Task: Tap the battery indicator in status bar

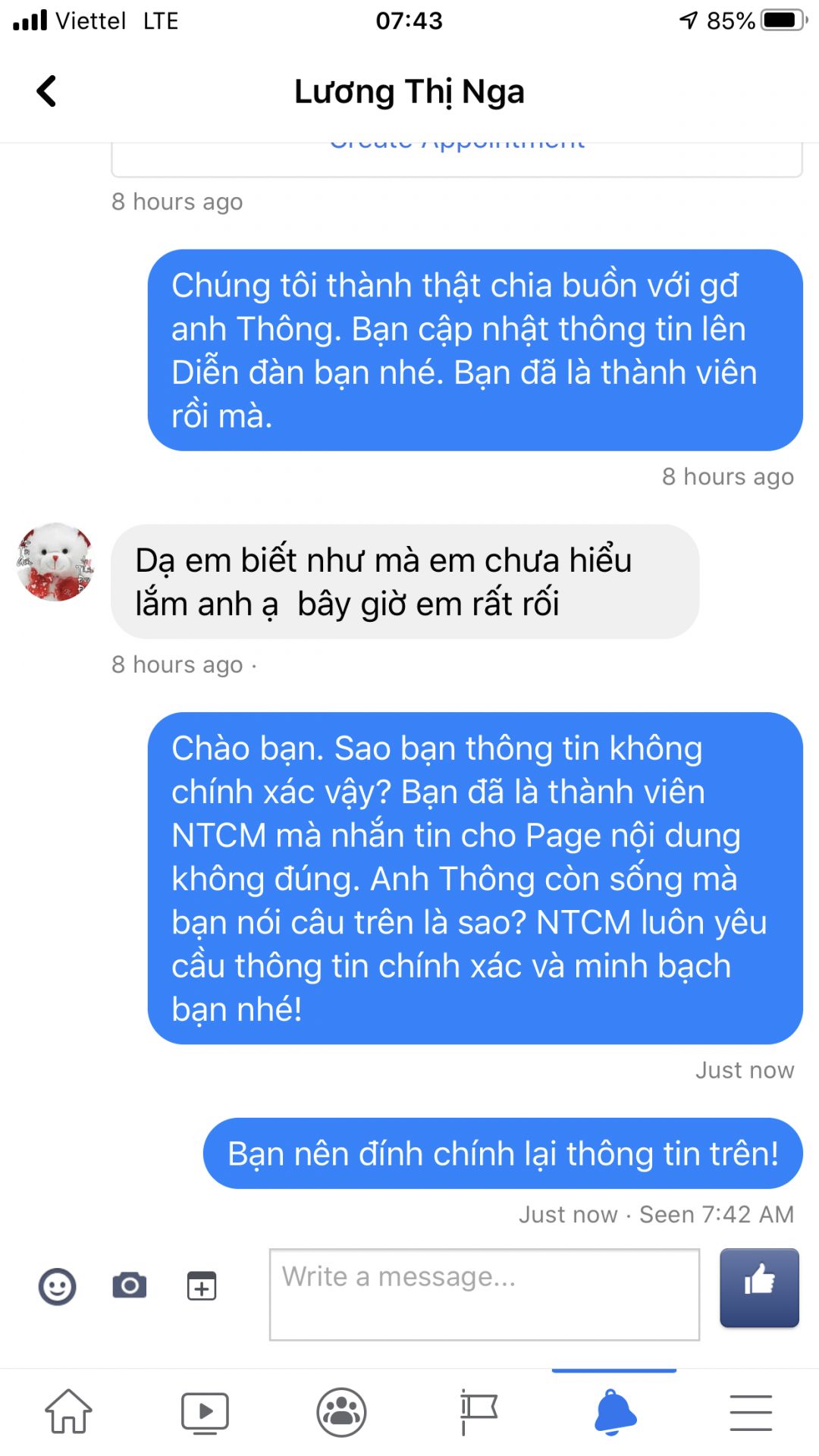Action: click(x=784, y=20)
